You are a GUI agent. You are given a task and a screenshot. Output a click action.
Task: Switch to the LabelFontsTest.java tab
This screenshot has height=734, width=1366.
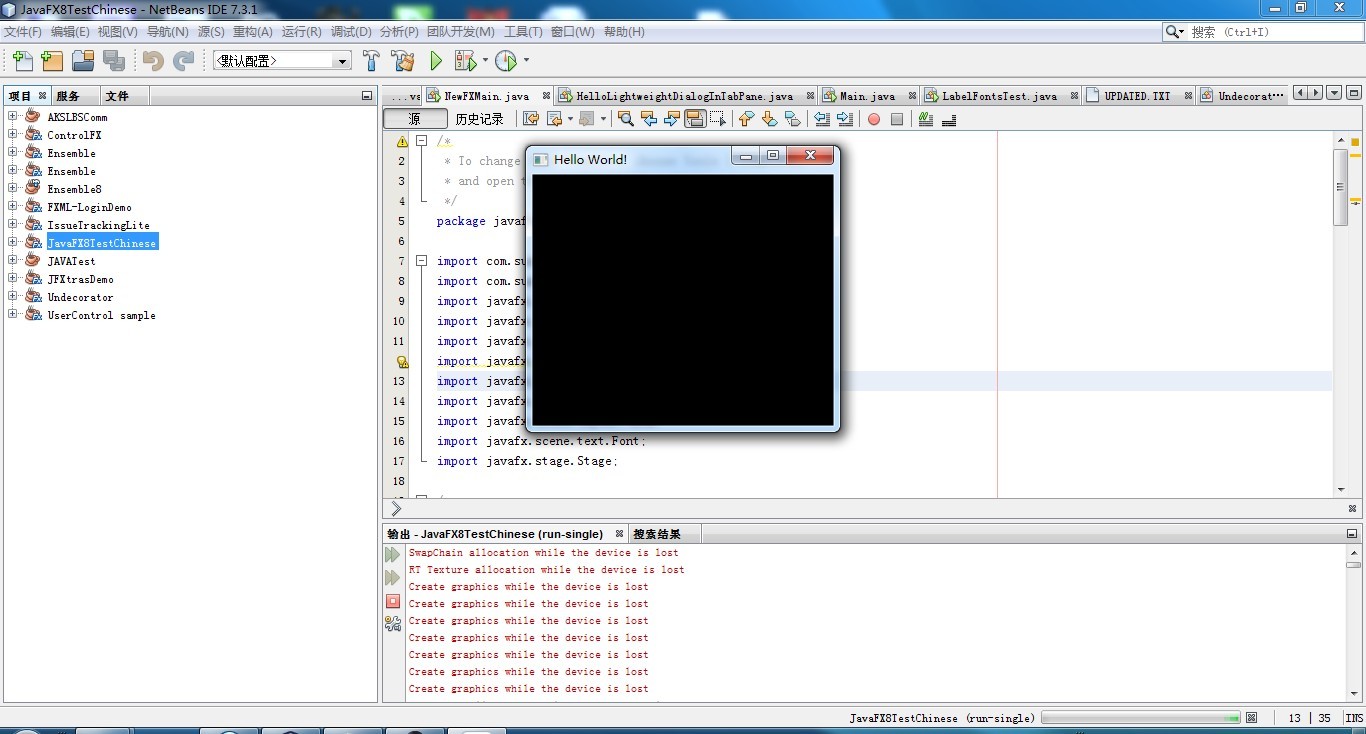pos(998,96)
